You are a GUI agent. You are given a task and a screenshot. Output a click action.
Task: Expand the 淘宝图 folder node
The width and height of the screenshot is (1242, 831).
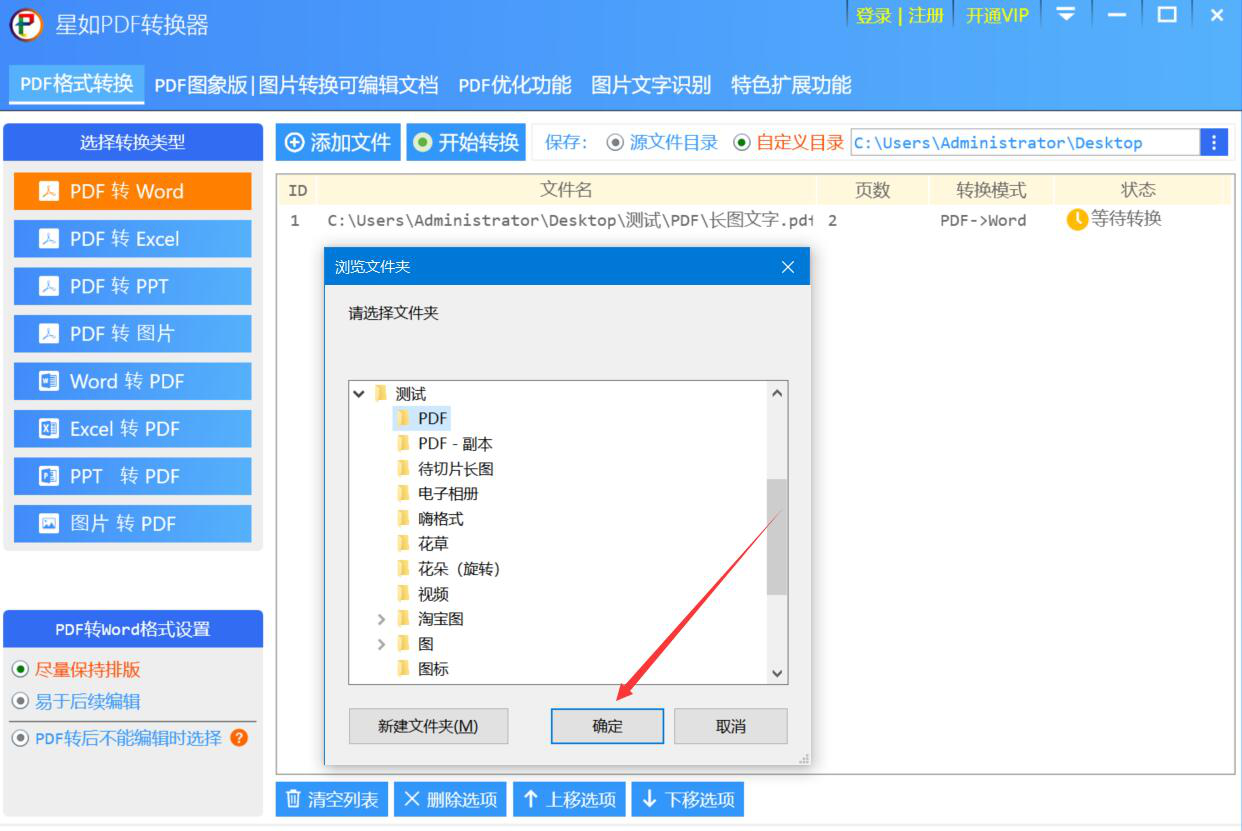coord(381,619)
